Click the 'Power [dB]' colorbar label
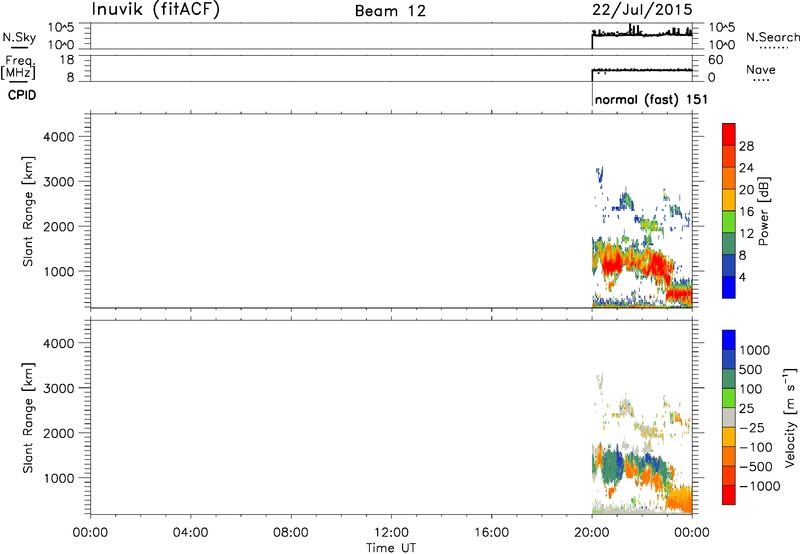Screen dimensions: 800x554 coord(764,211)
